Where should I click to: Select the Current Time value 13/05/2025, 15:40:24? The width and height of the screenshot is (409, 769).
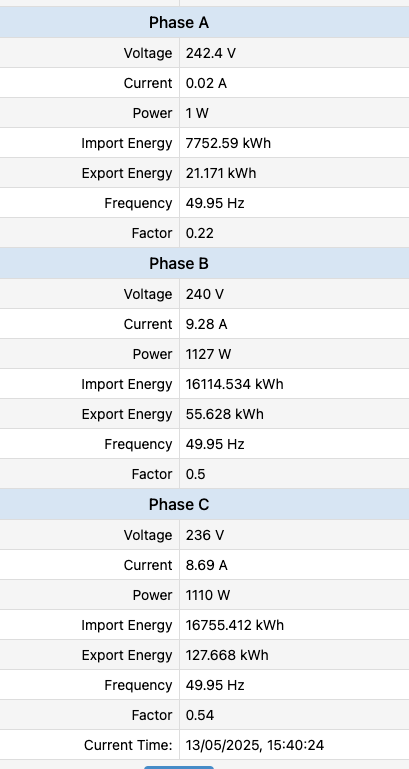coord(255,745)
